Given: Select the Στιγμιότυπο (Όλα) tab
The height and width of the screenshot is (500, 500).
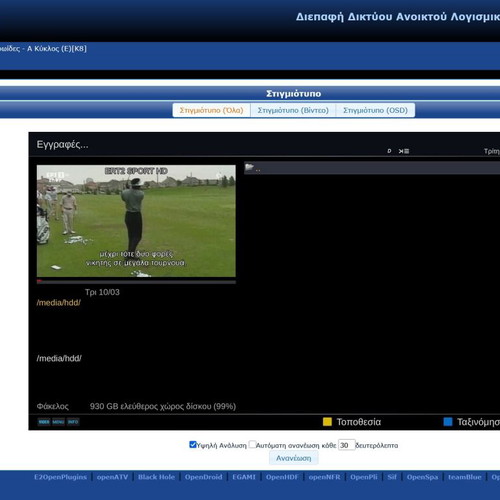Looking at the screenshot, I should (211, 110).
